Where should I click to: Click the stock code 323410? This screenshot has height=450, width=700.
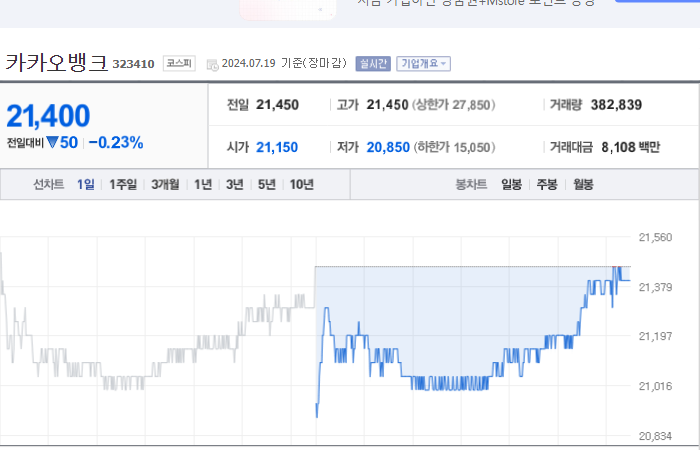pyautogui.click(x=133, y=64)
